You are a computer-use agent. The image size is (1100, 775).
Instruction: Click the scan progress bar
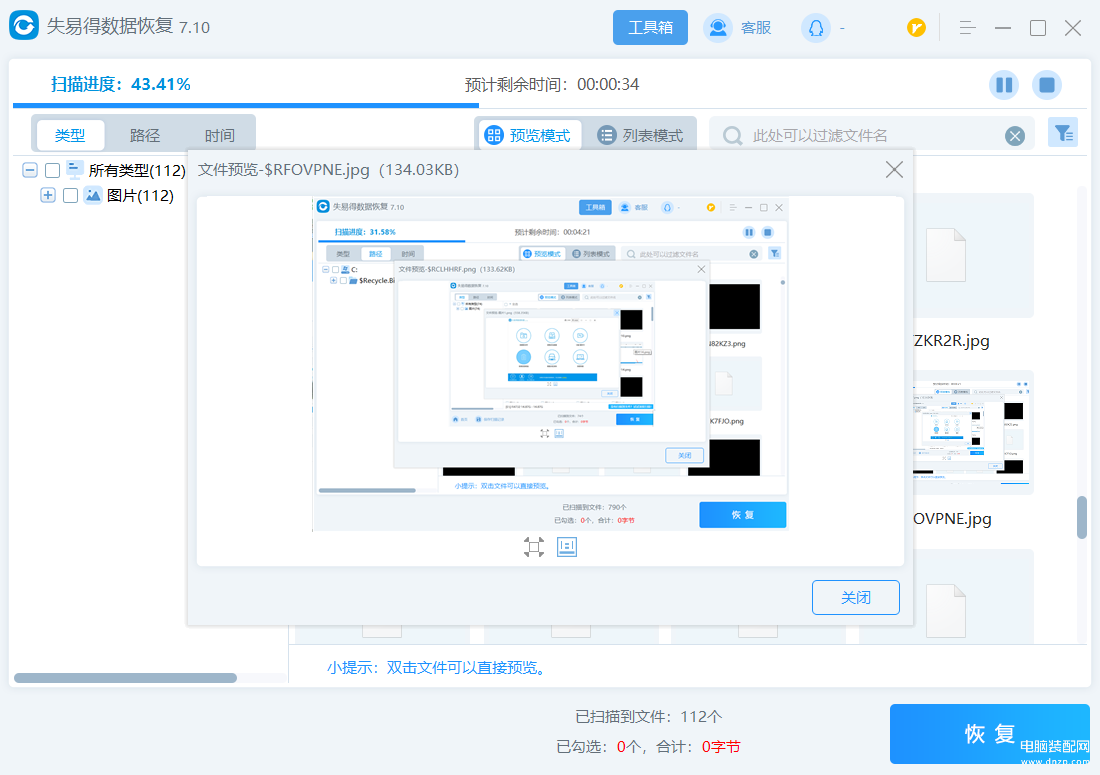[x=246, y=106]
